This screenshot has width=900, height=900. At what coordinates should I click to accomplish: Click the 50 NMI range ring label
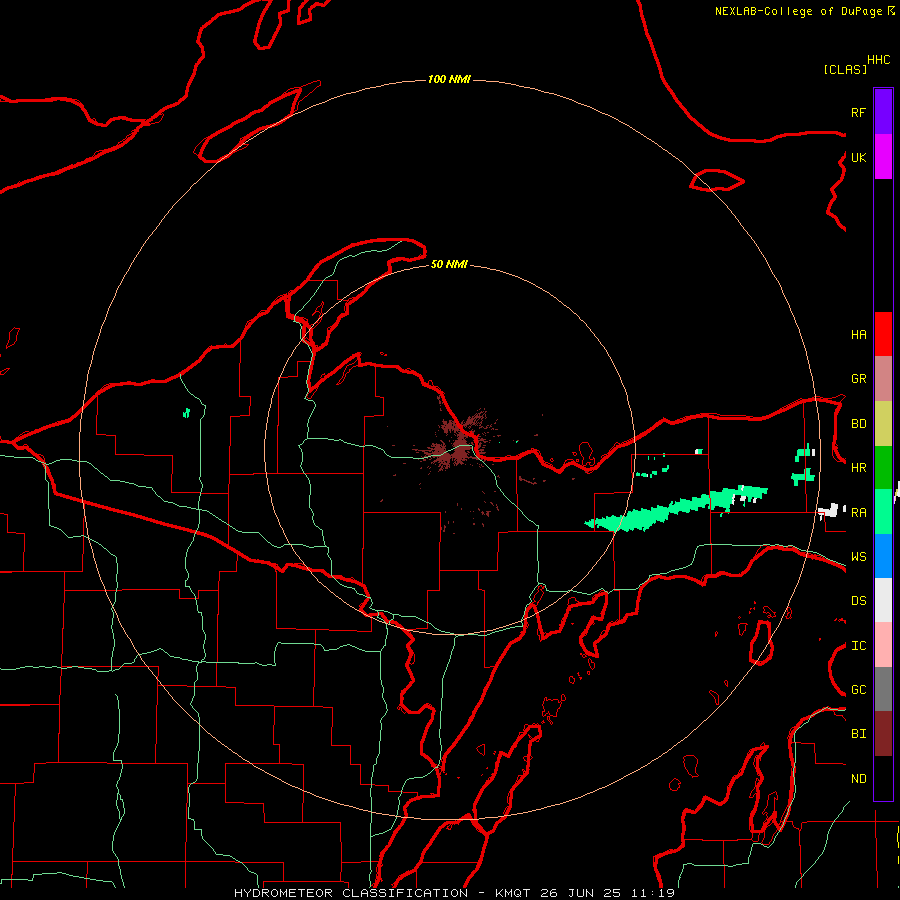click(x=449, y=264)
